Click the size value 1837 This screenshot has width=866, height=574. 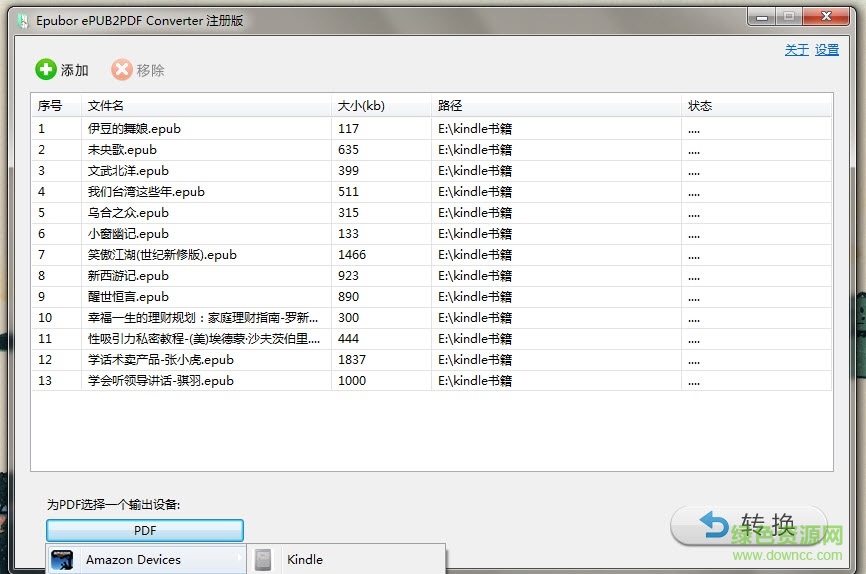click(x=352, y=360)
